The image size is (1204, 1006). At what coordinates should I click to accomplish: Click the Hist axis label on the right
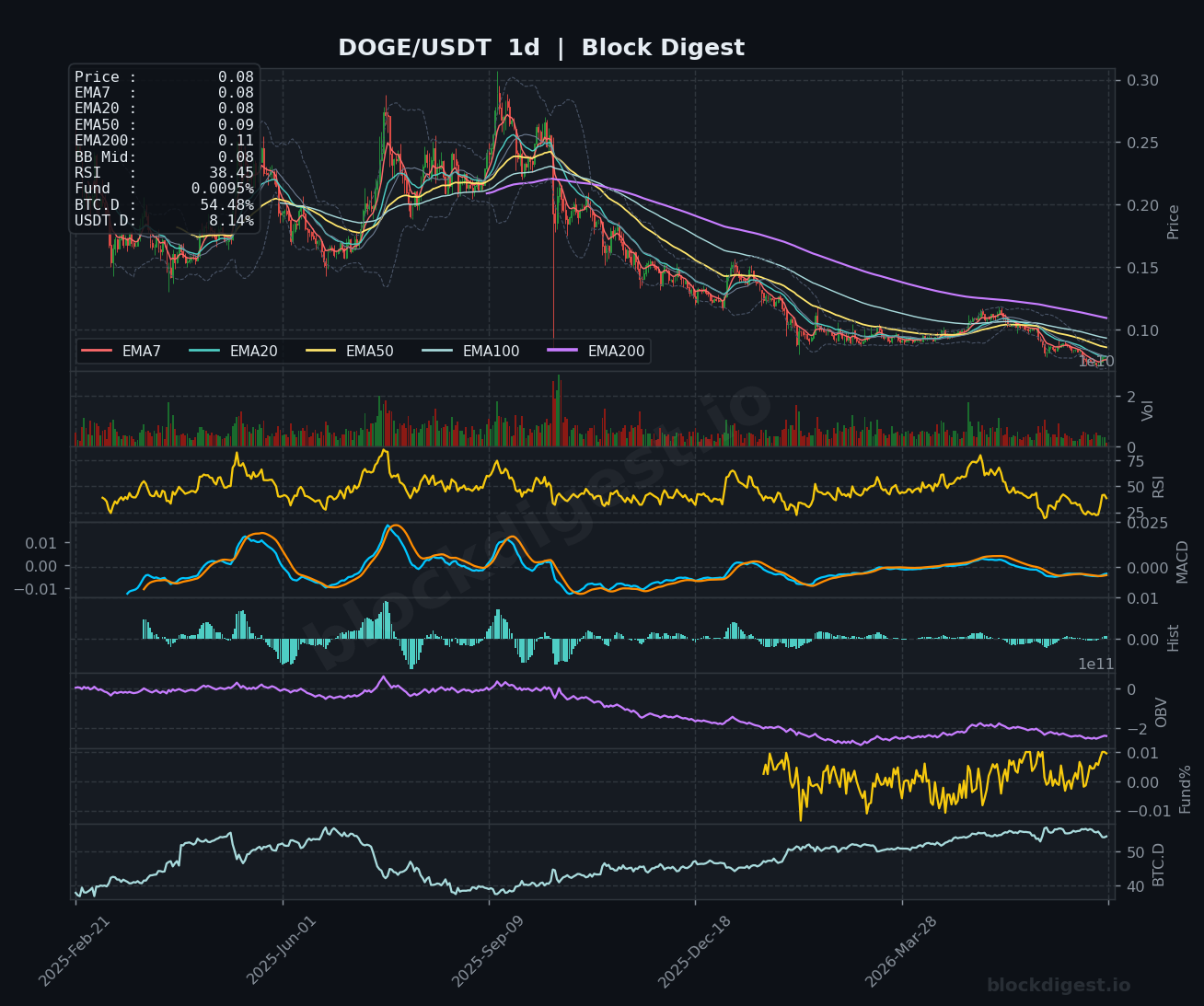[1173, 638]
